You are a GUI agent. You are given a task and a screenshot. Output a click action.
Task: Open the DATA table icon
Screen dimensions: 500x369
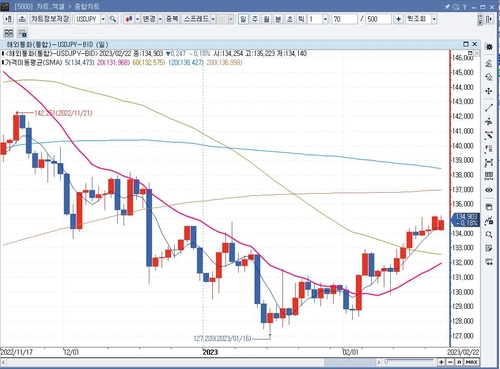coord(489,176)
